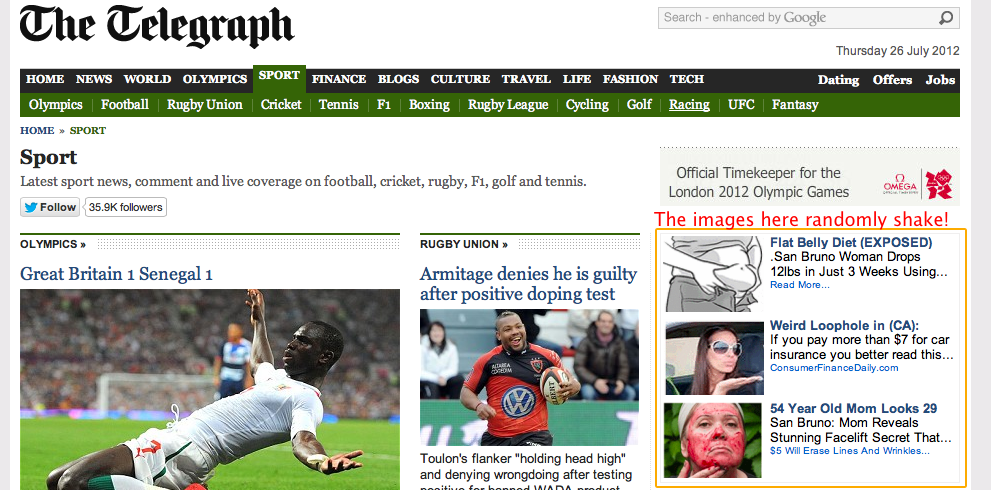
Task: Click Great Britain 1 Senegal 1 headline
Action: (x=116, y=274)
